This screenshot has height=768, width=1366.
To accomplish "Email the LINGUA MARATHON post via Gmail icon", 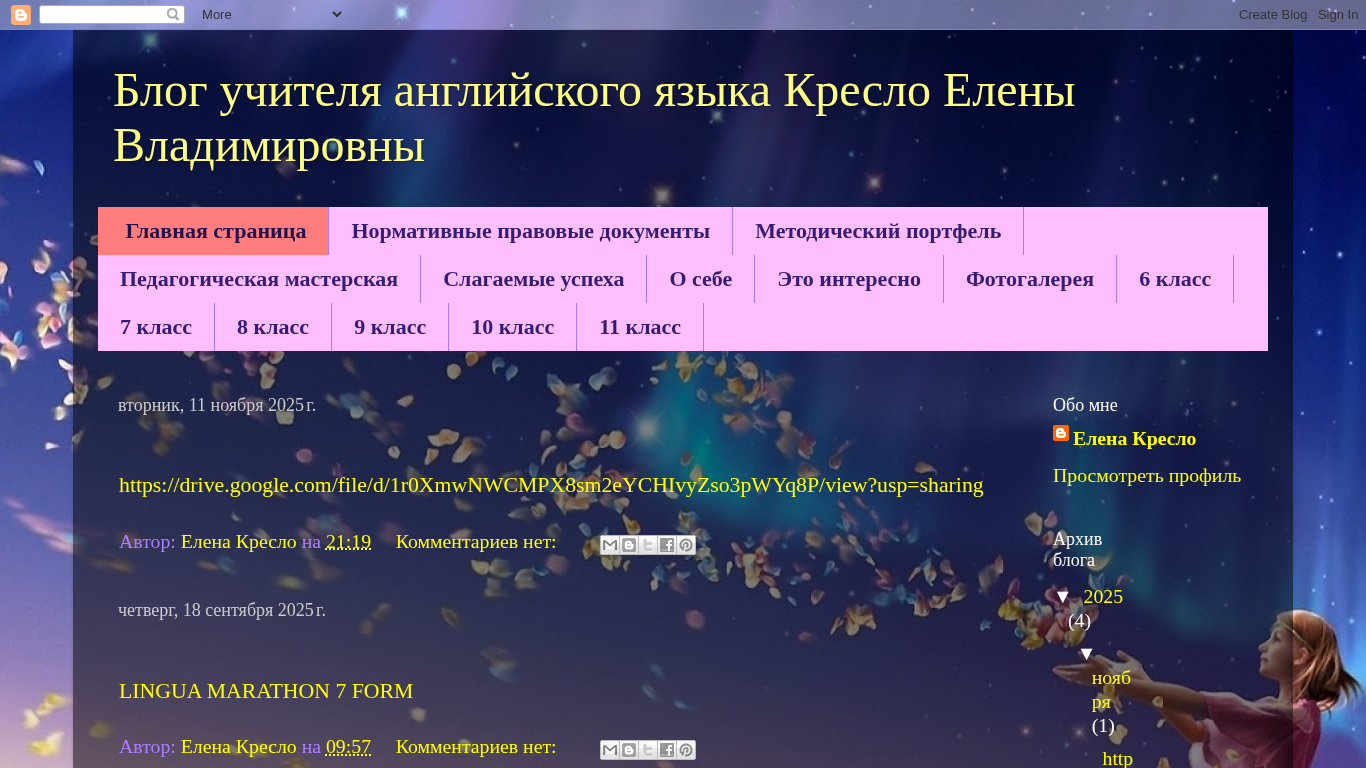I will (x=610, y=750).
